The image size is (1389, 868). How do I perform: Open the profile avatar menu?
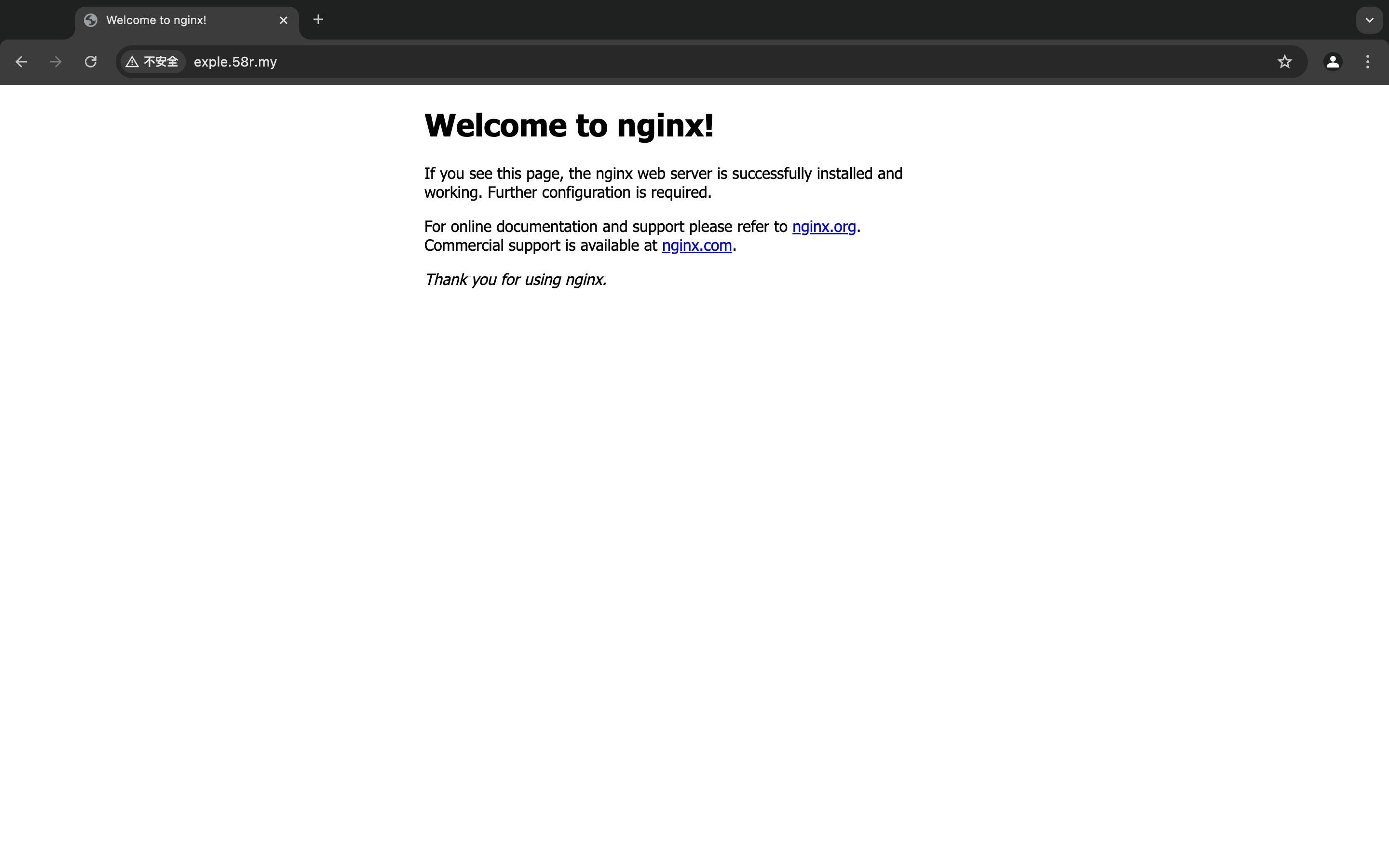point(1333,62)
